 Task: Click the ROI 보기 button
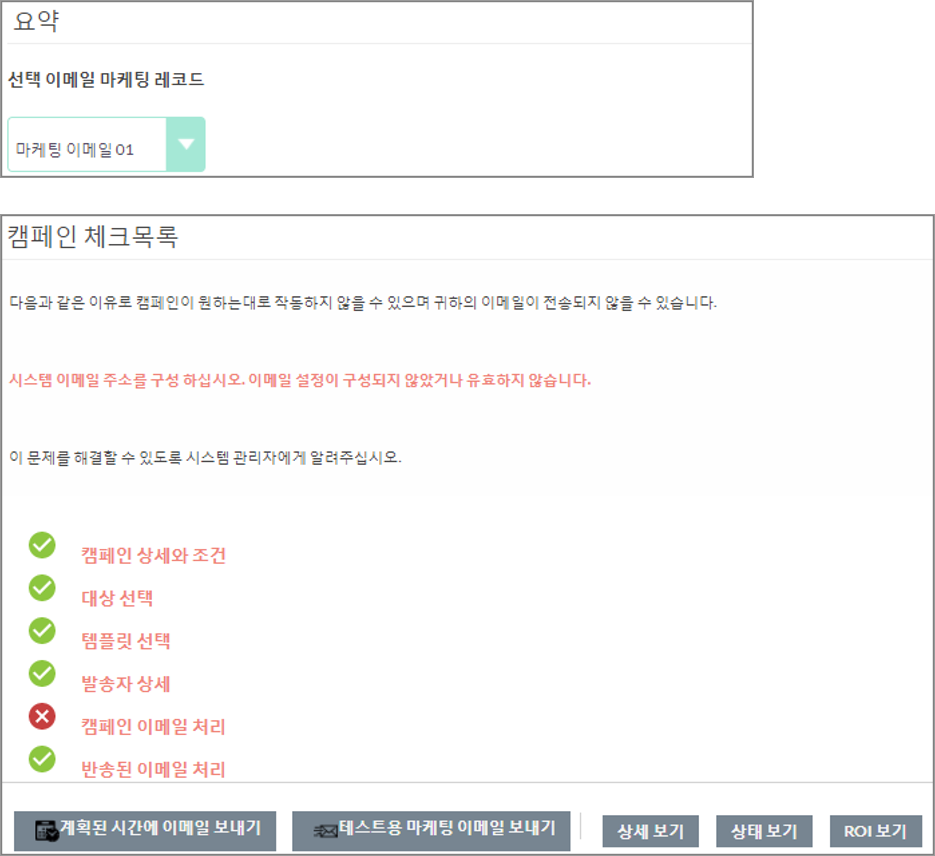click(x=876, y=831)
